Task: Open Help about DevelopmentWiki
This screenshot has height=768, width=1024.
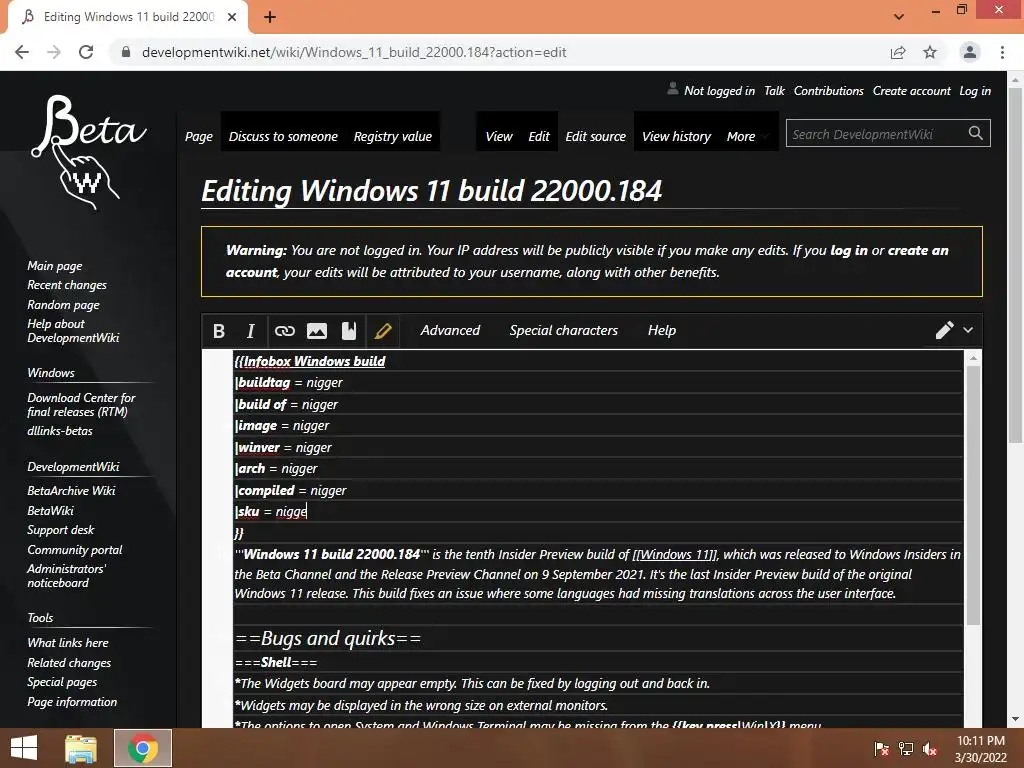Action: pyautogui.click(x=73, y=330)
